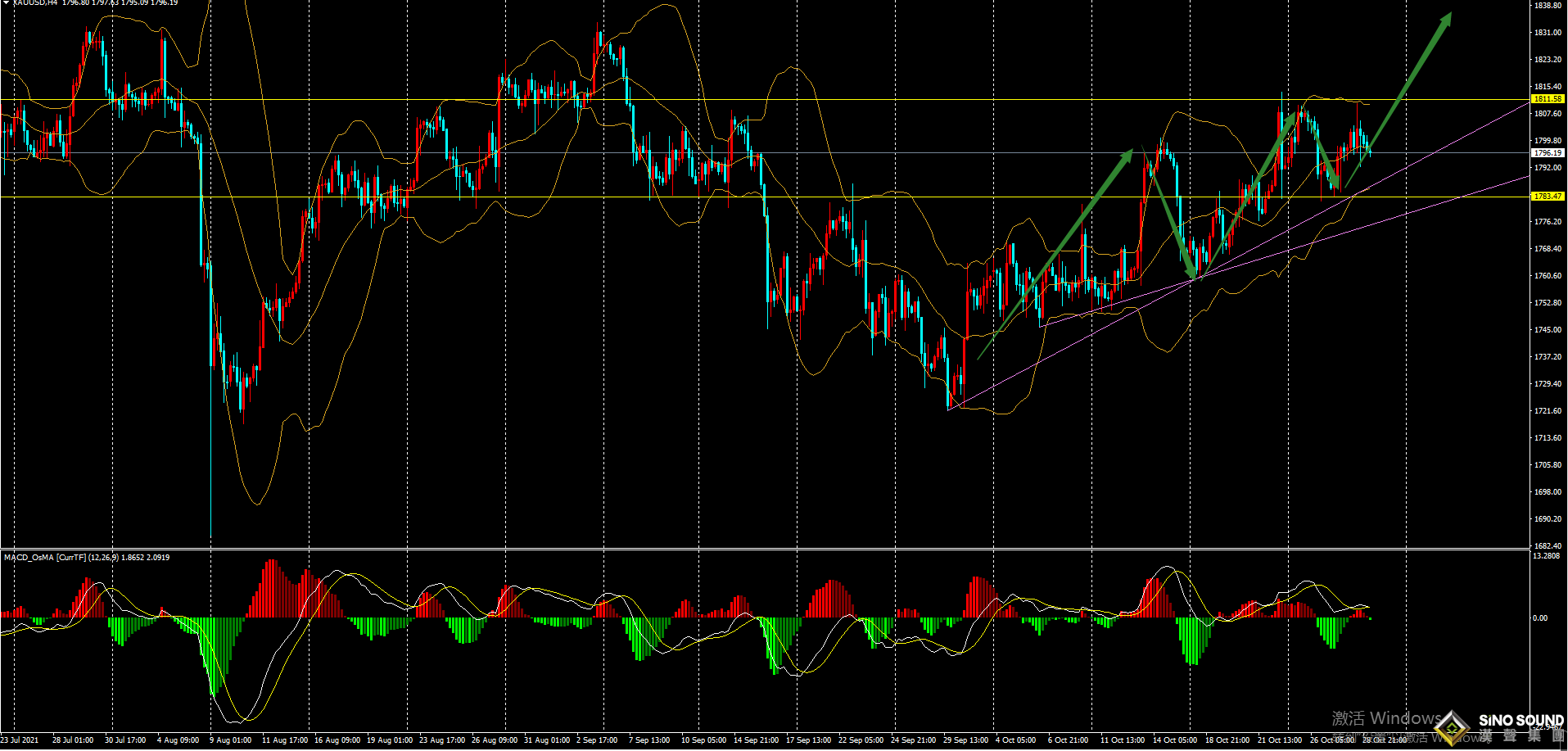
Task: Click the 9 Aug 01:00 time axis label
Action: 230,740
